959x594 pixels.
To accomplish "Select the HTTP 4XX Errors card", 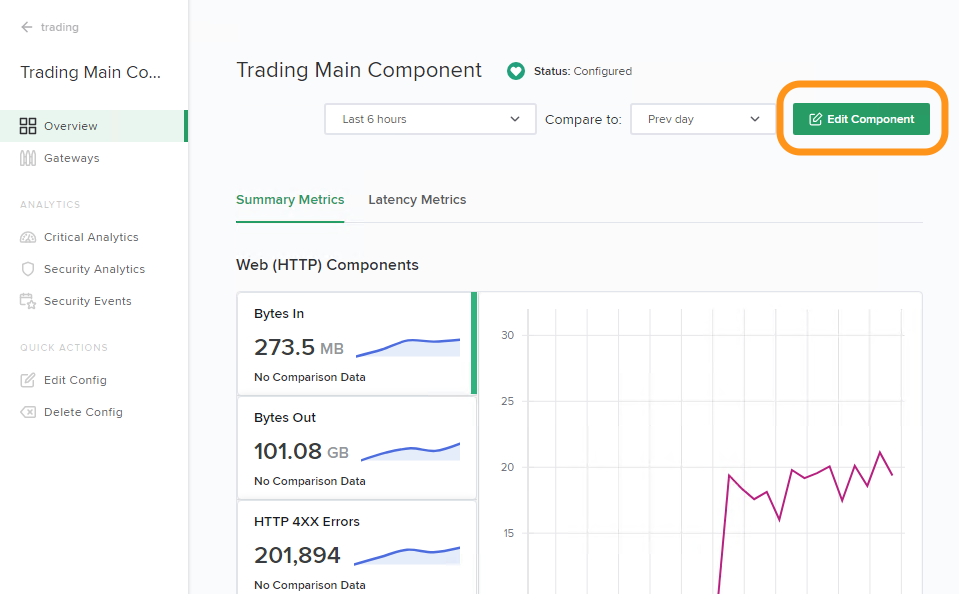I will pyautogui.click(x=357, y=548).
